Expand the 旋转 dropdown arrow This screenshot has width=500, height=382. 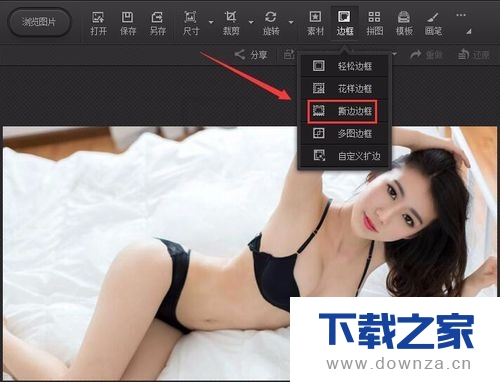(x=291, y=22)
